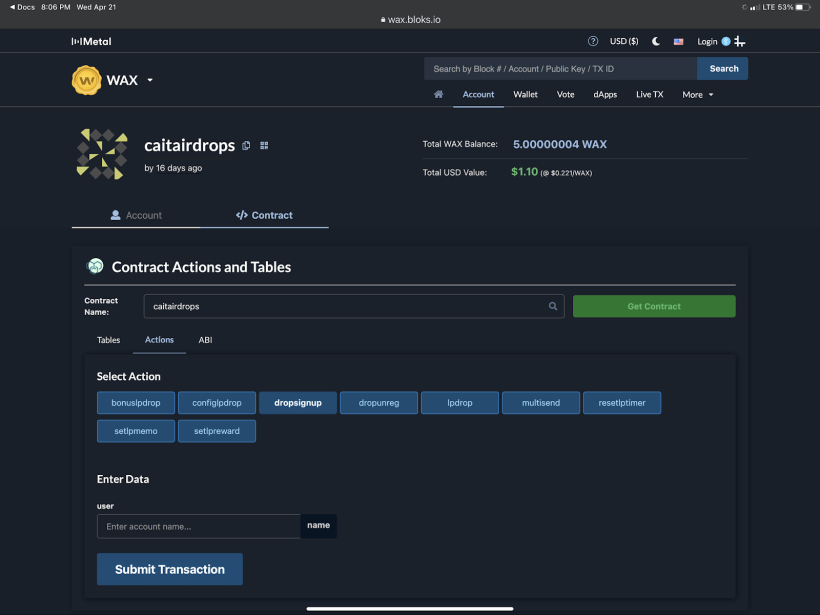
Task: Select the dropunreg action
Action: [379, 403]
